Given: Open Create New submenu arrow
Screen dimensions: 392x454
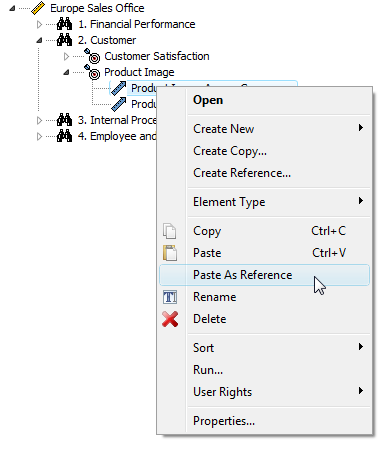Looking at the screenshot, I should pos(361,128).
